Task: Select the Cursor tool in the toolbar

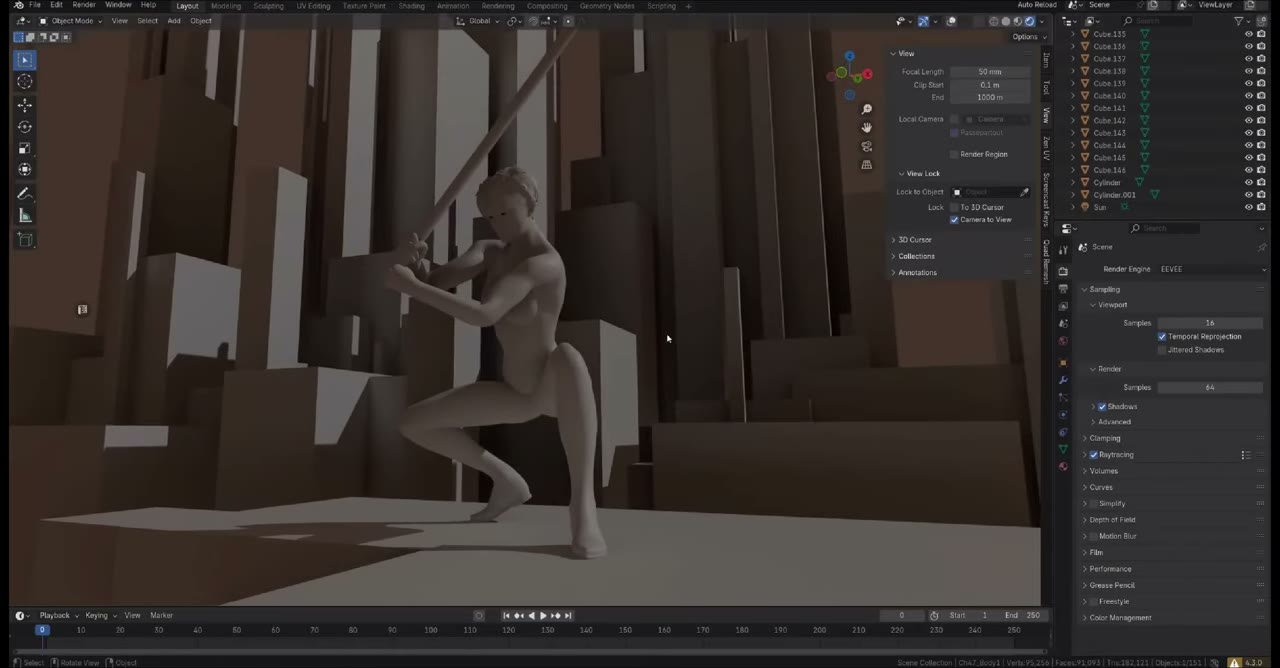Action: [25, 82]
